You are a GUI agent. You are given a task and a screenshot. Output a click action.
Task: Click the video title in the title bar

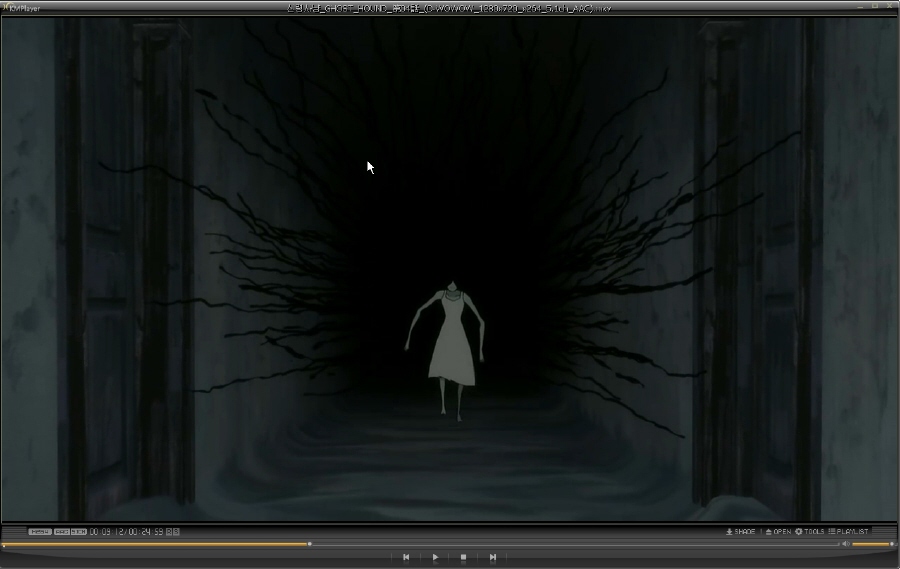(450, 7)
